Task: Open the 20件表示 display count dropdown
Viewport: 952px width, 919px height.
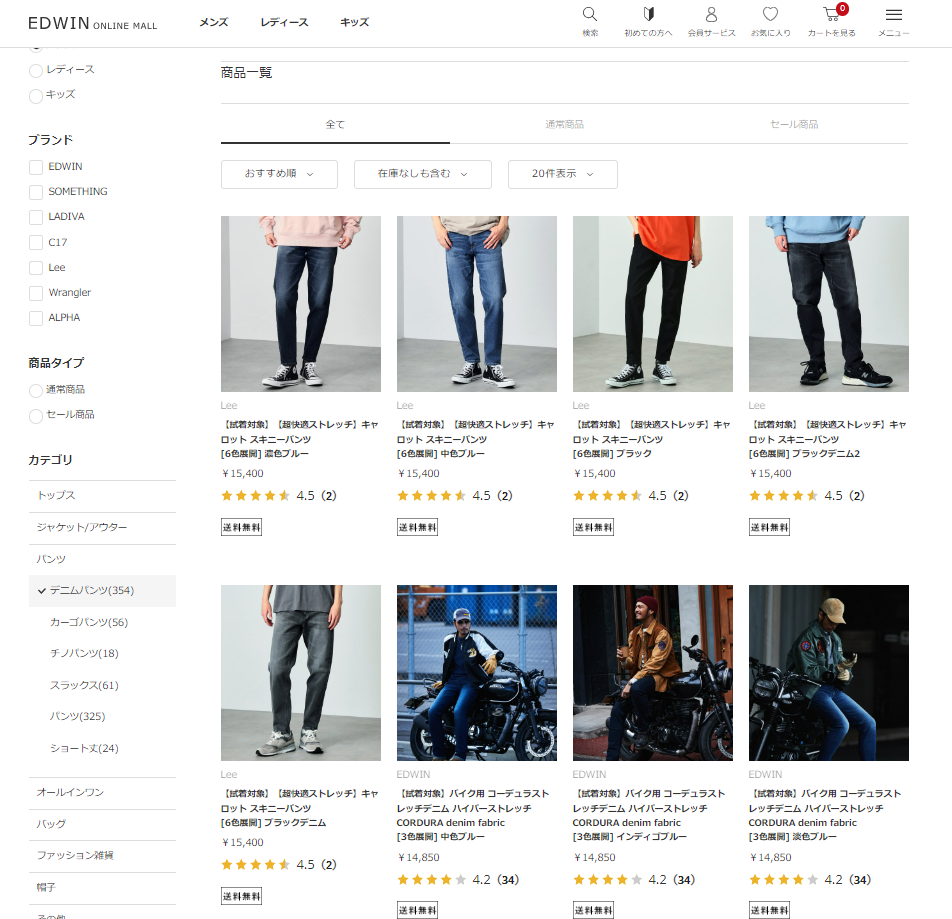Action: 562,174
